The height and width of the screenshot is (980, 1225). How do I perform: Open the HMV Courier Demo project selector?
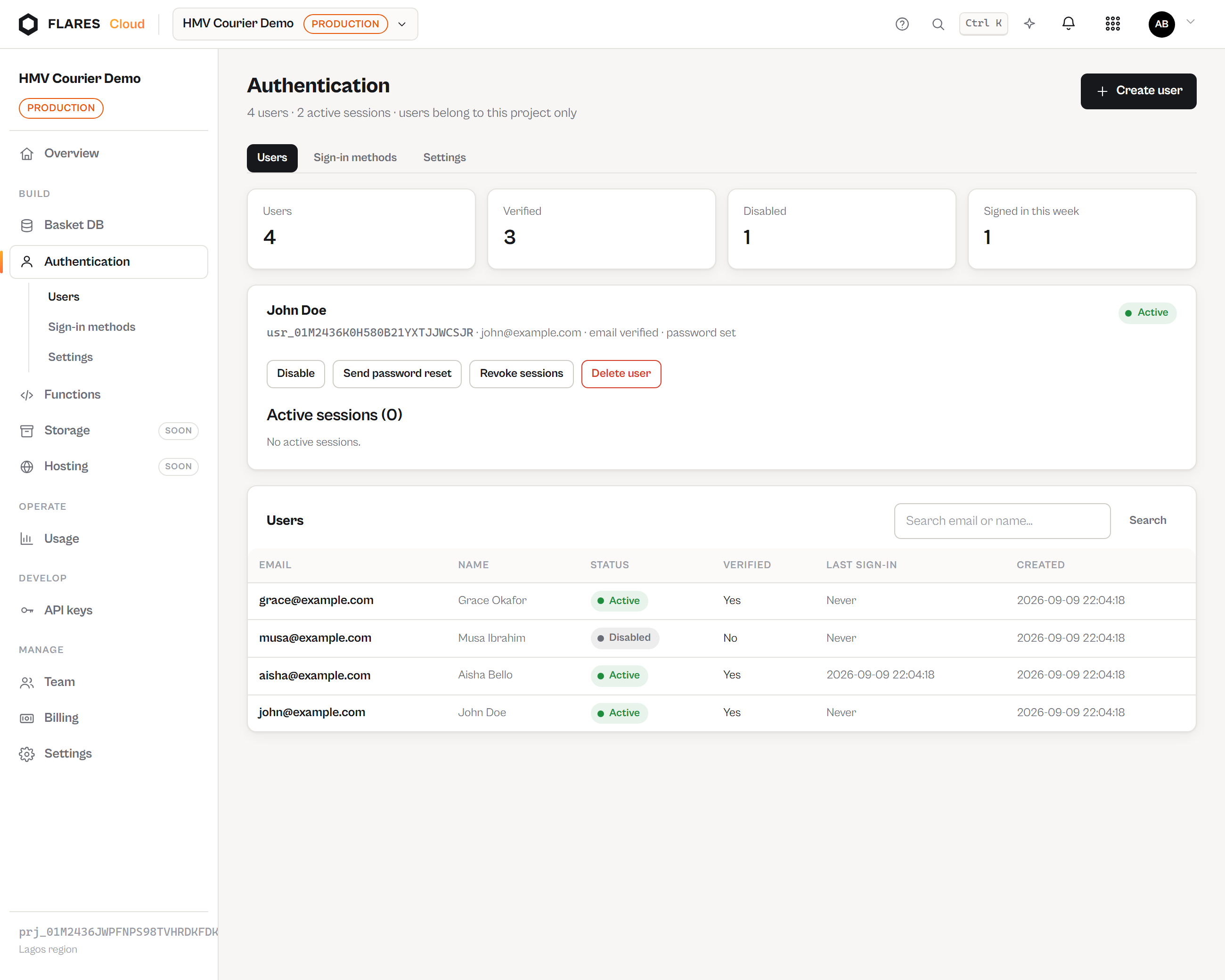click(295, 24)
